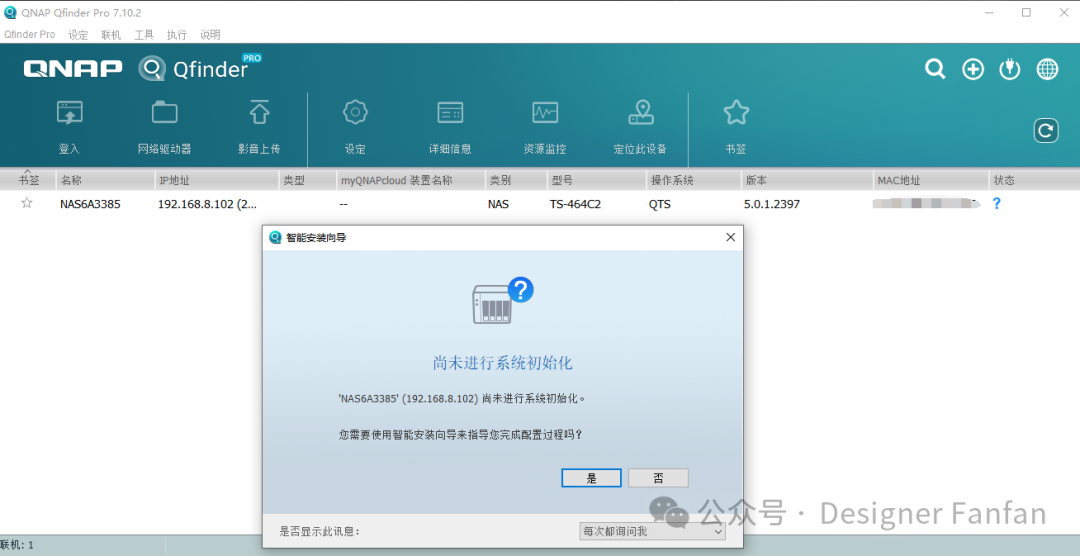
Task: Open the 工具 menu
Action: pyautogui.click(x=144, y=34)
